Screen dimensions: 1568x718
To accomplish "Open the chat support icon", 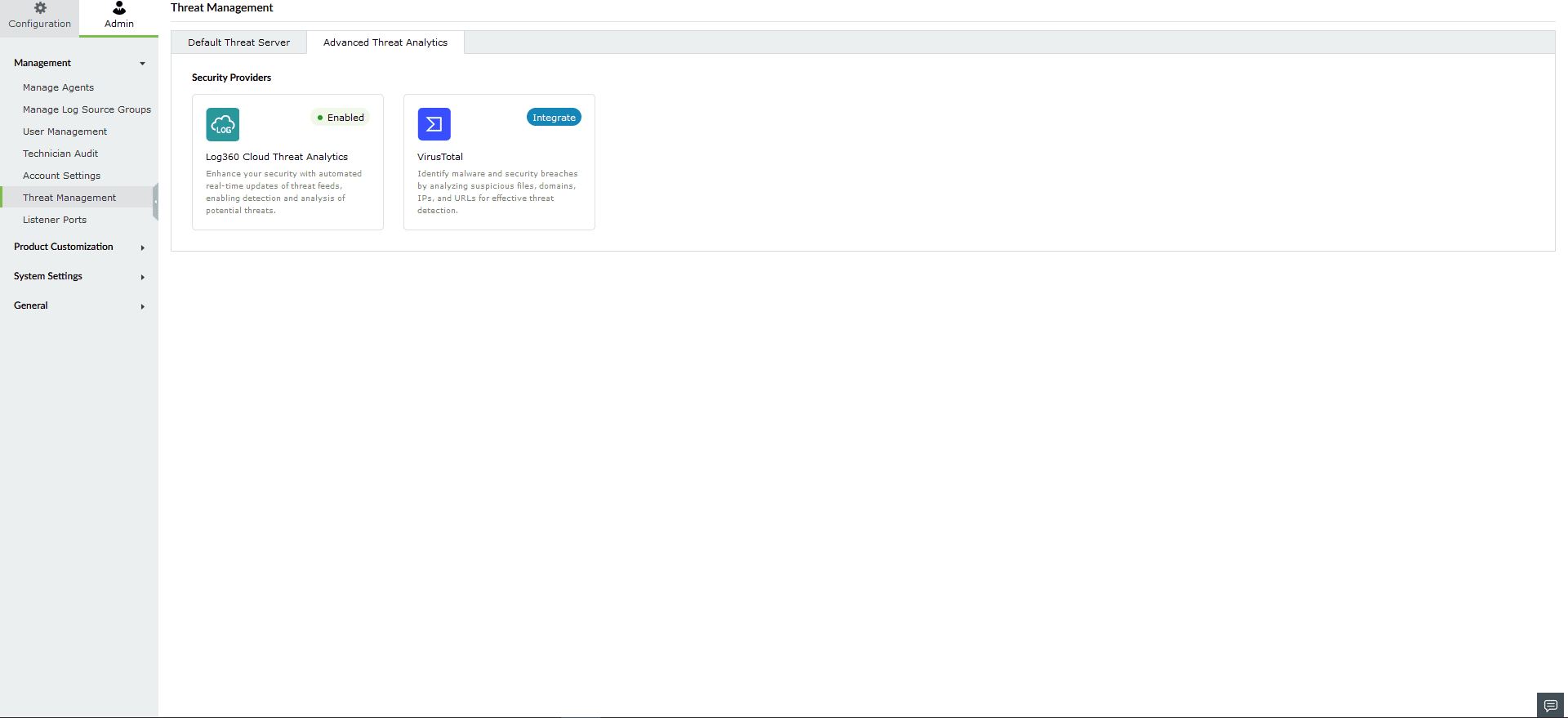I will pos(1550,706).
